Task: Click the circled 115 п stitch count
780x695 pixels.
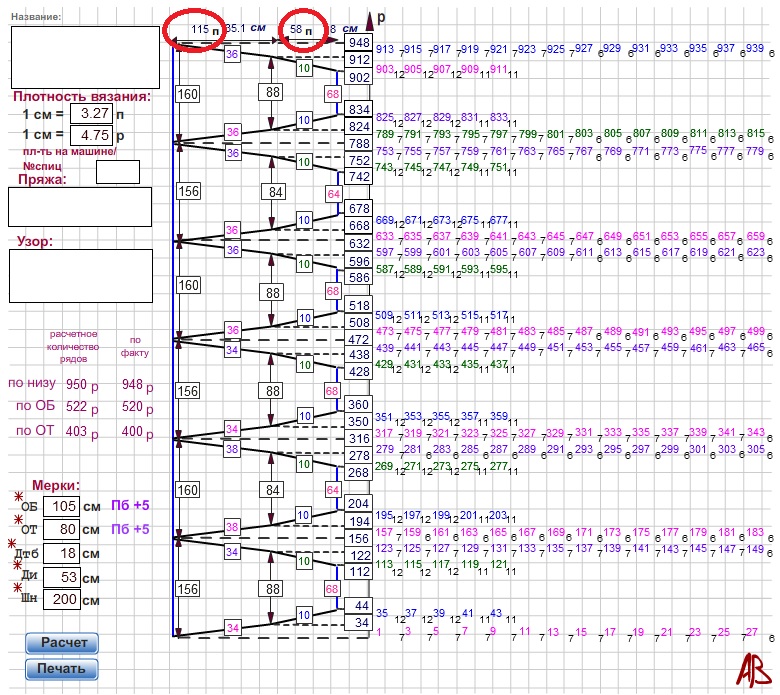Action: tap(198, 31)
